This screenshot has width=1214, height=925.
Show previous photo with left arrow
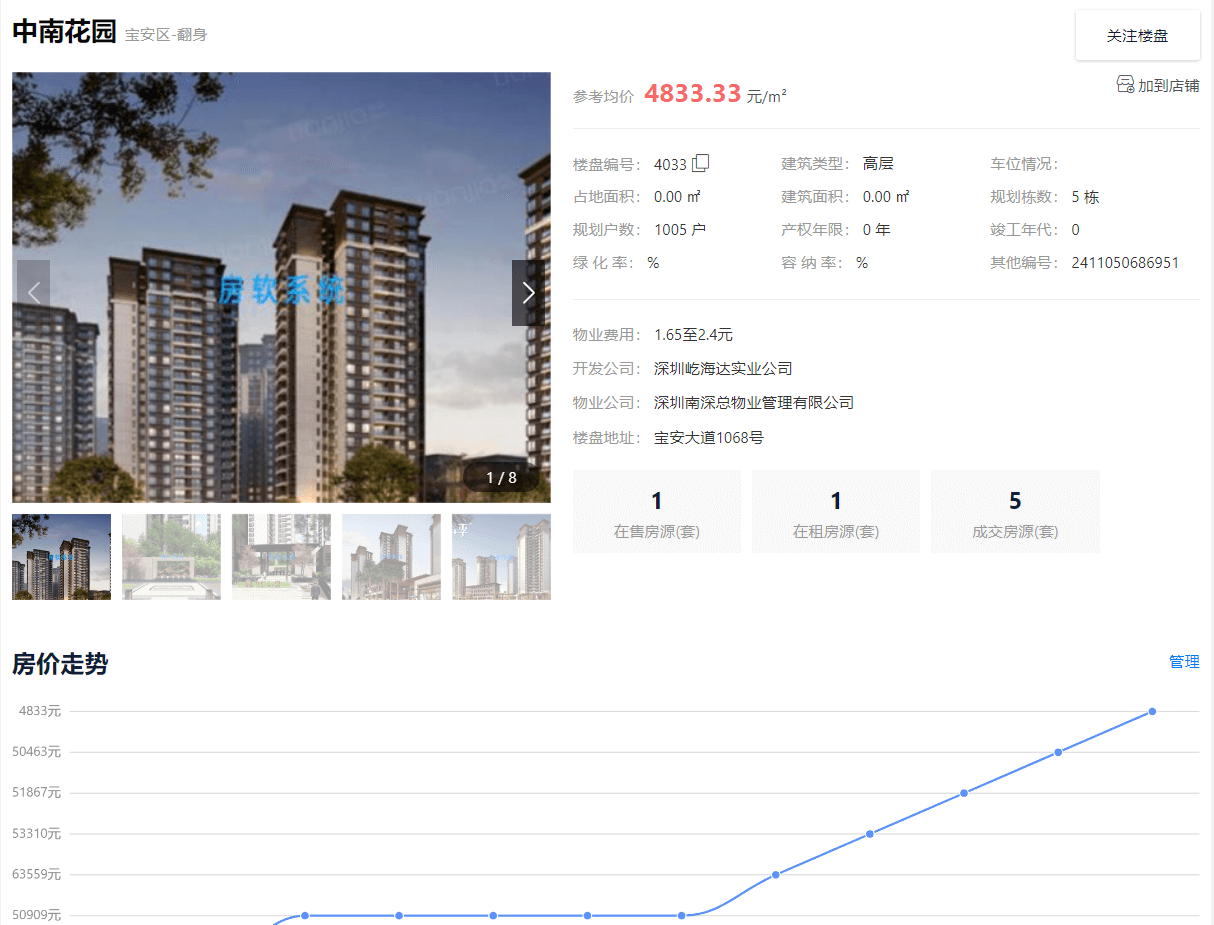click(33, 293)
